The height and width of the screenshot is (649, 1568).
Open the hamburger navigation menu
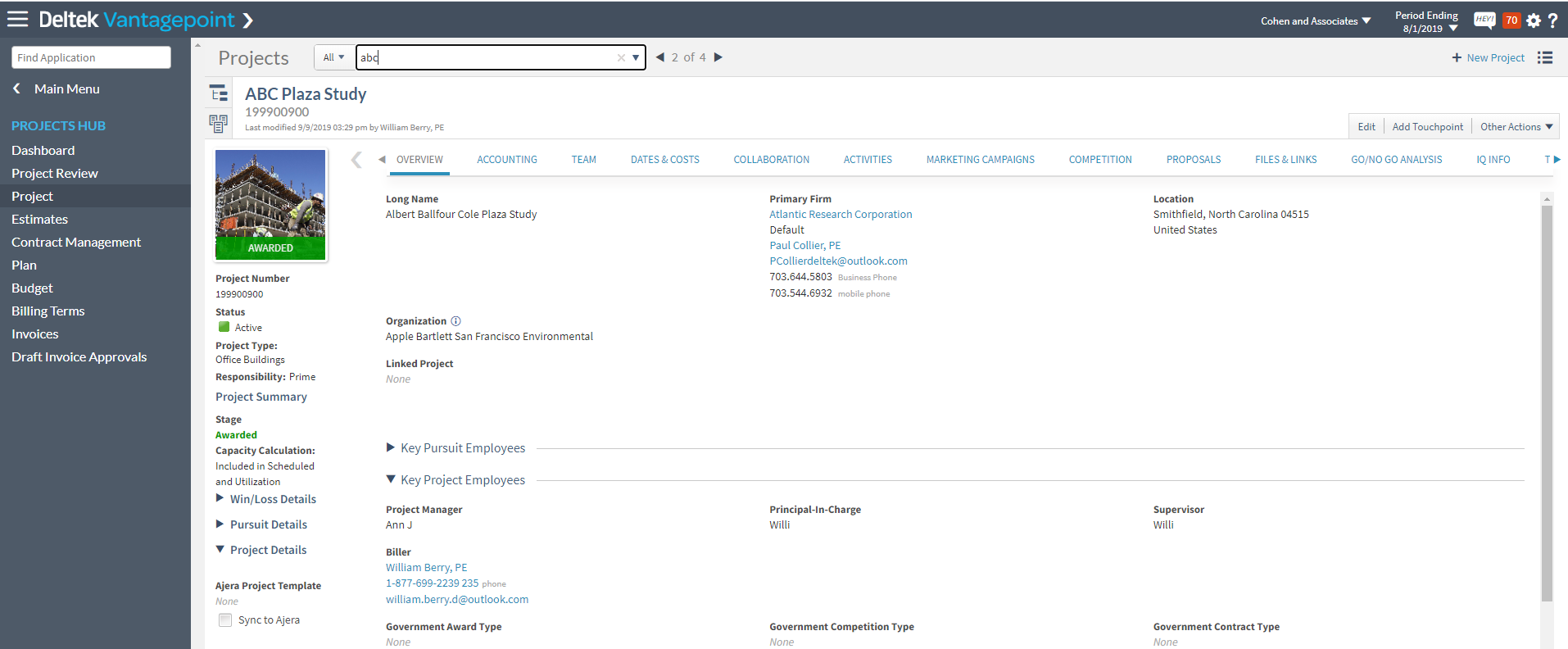(x=17, y=19)
